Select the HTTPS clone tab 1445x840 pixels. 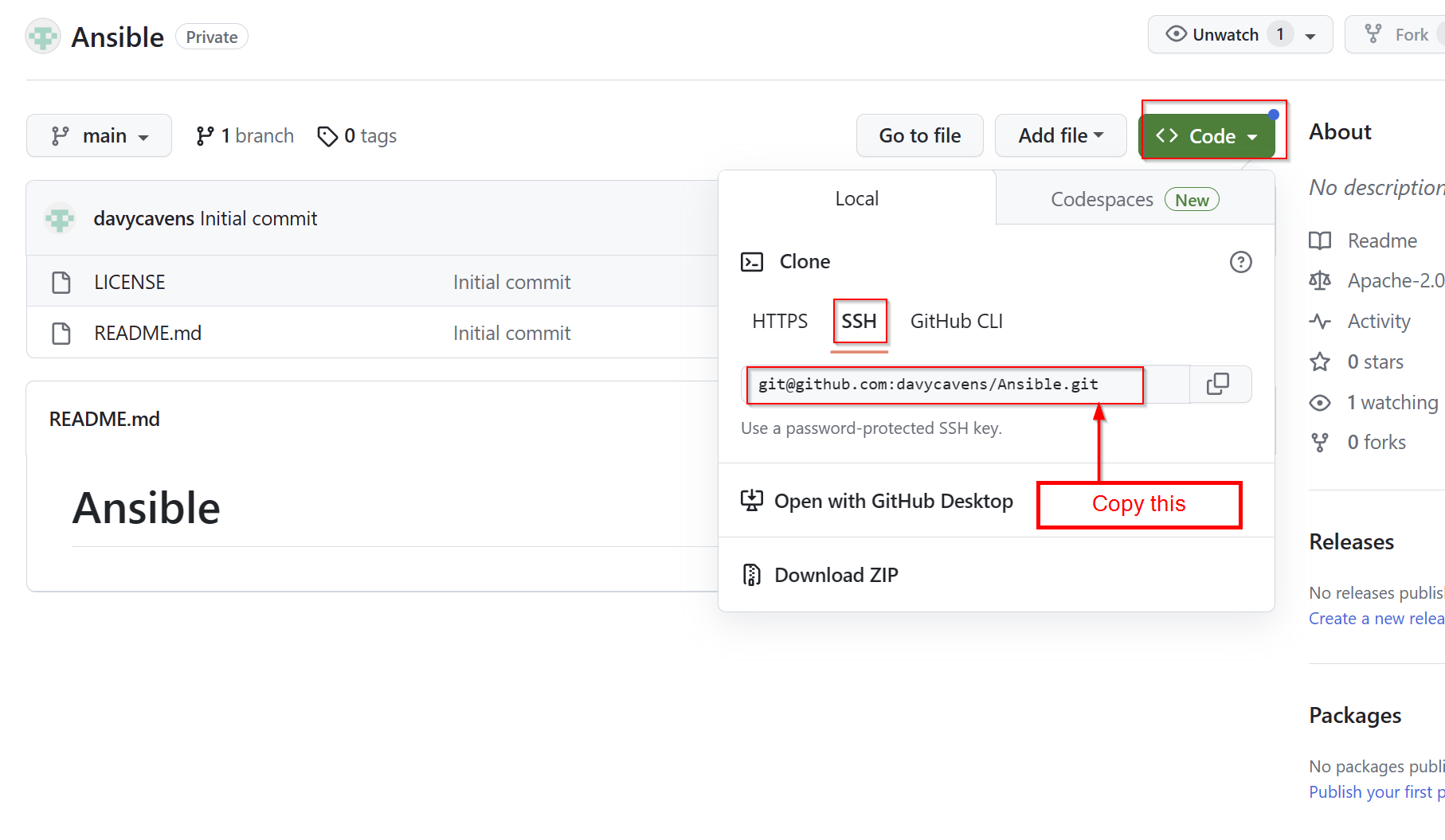[780, 321]
